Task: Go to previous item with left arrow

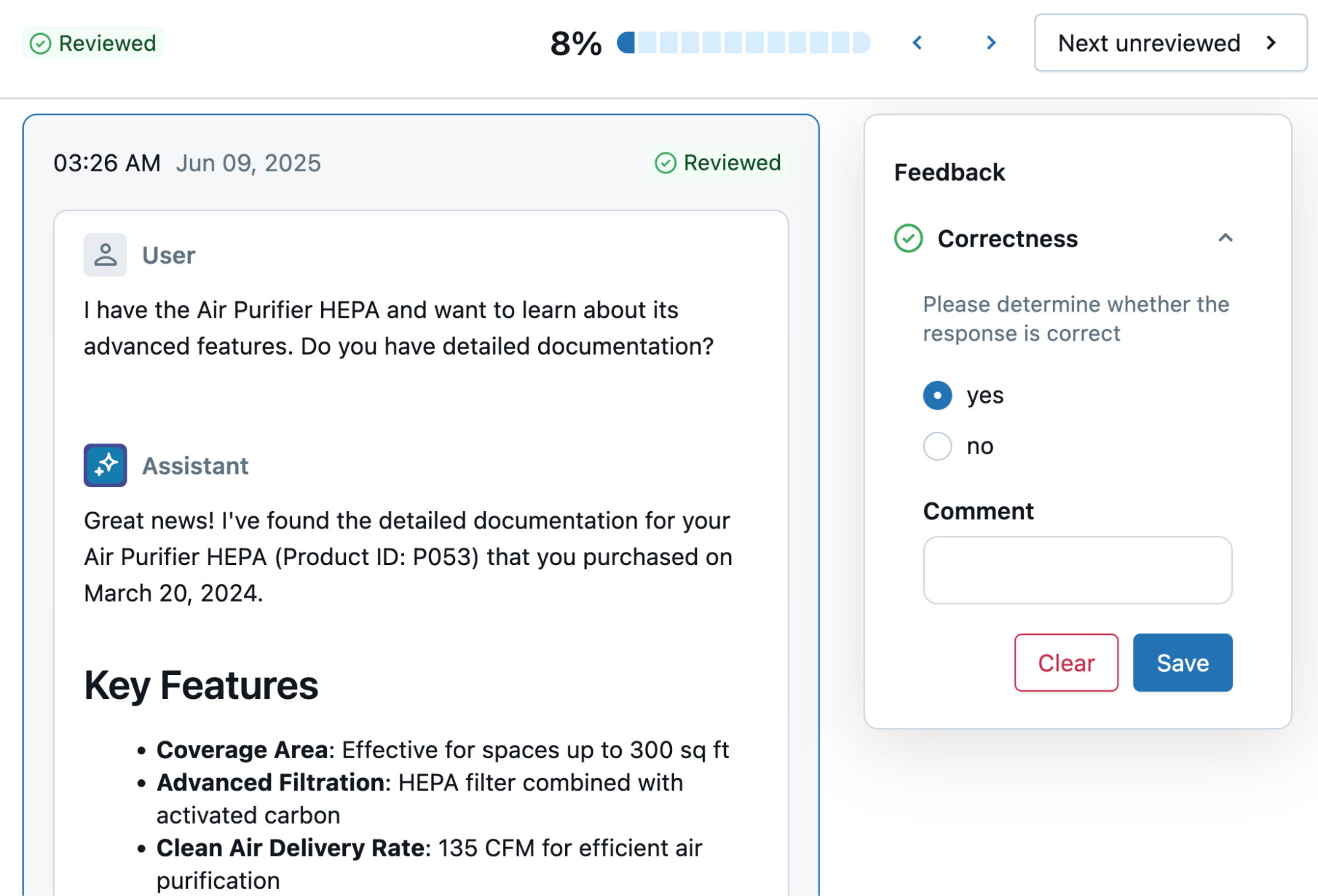Action: 917,44
